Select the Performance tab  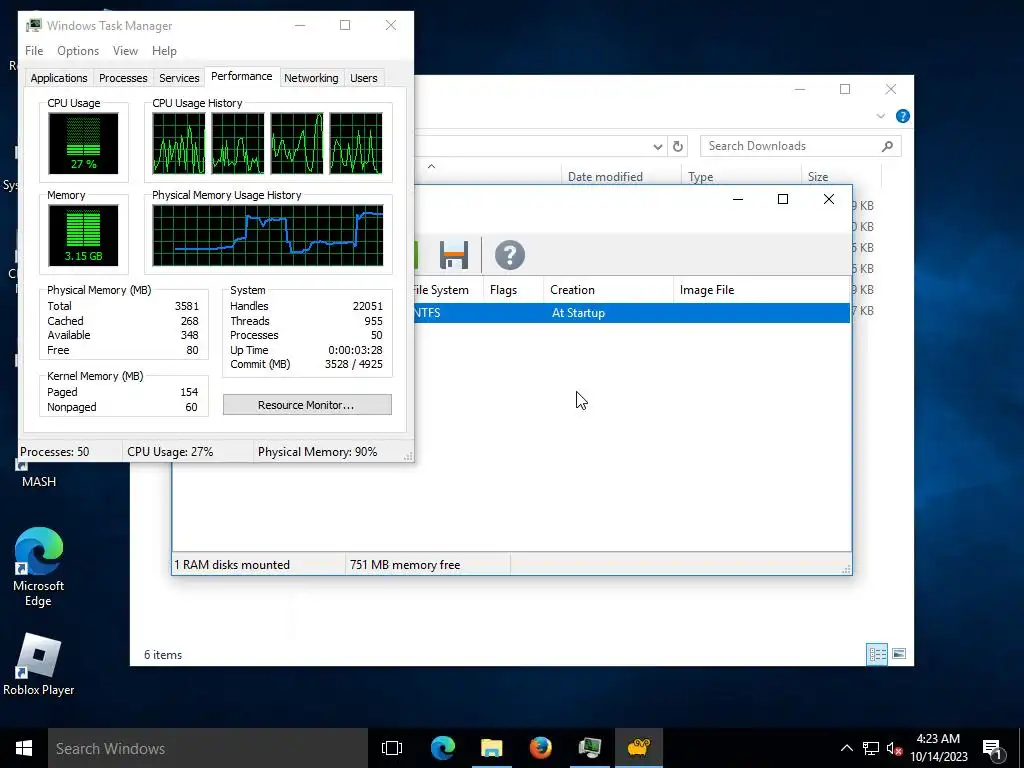click(242, 76)
